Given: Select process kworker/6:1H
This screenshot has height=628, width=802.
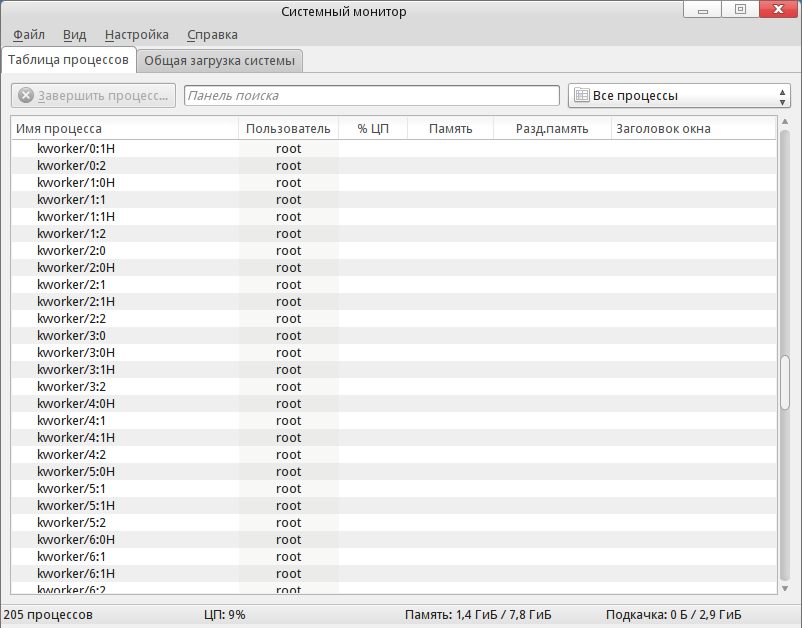Looking at the screenshot, I should coord(394,574).
